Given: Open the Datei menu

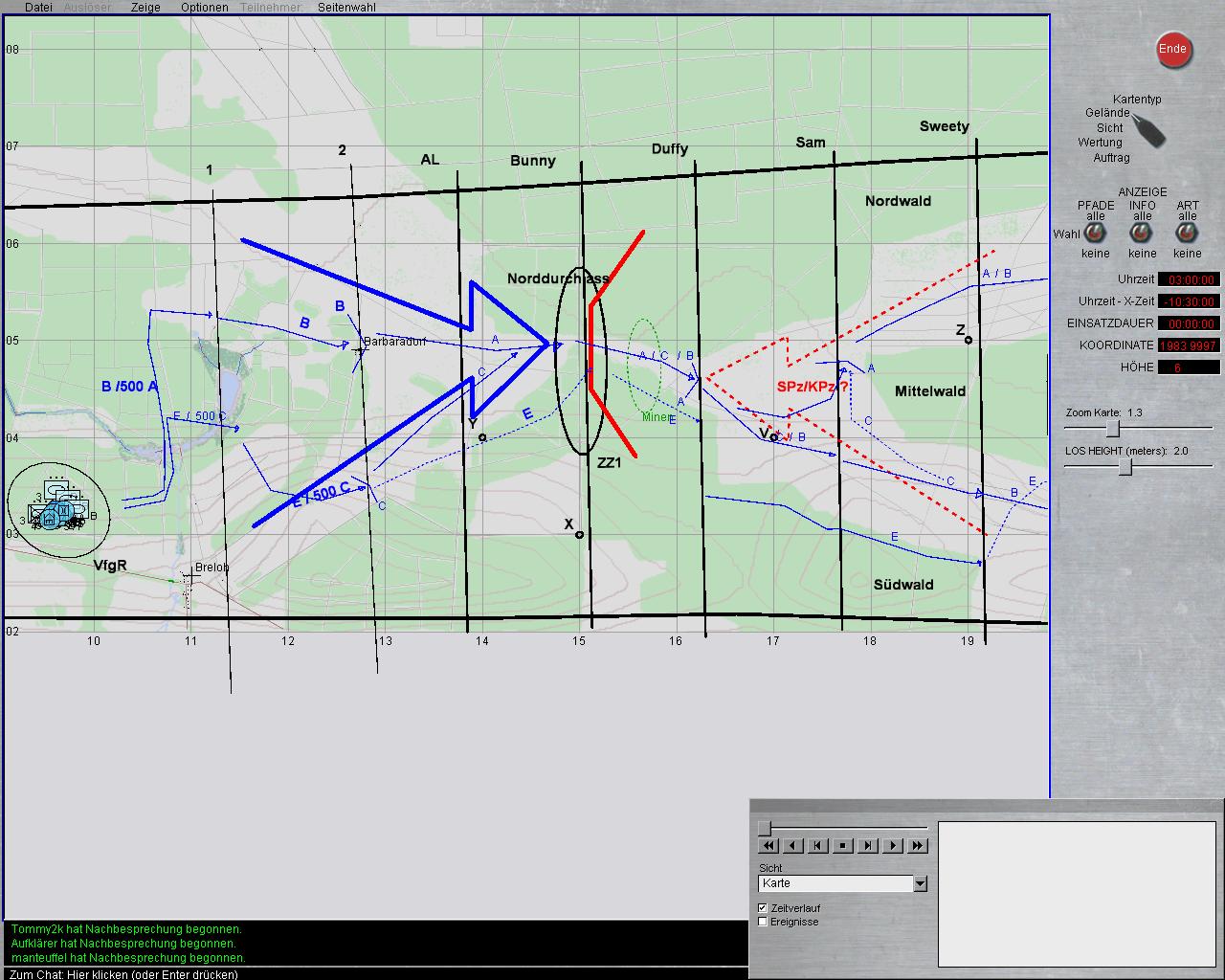Looking at the screenshot, I should point(38,7).
